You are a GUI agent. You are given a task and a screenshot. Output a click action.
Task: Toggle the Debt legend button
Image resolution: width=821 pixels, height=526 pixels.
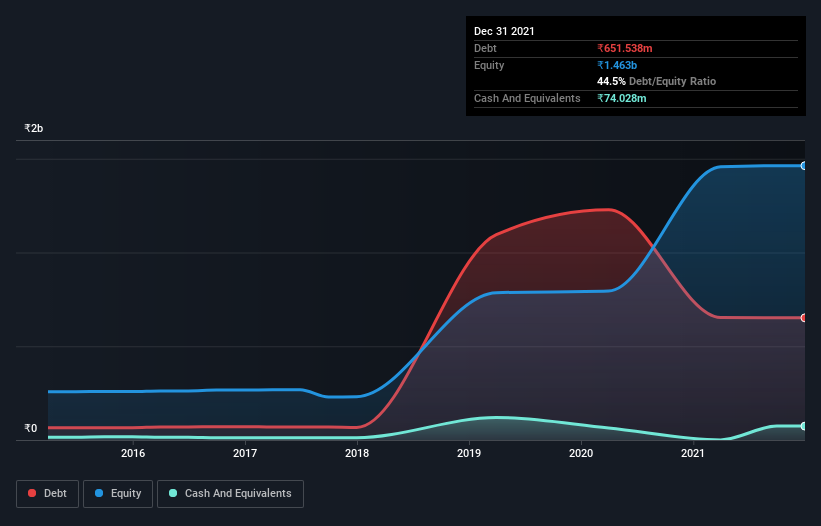[47, 494]
